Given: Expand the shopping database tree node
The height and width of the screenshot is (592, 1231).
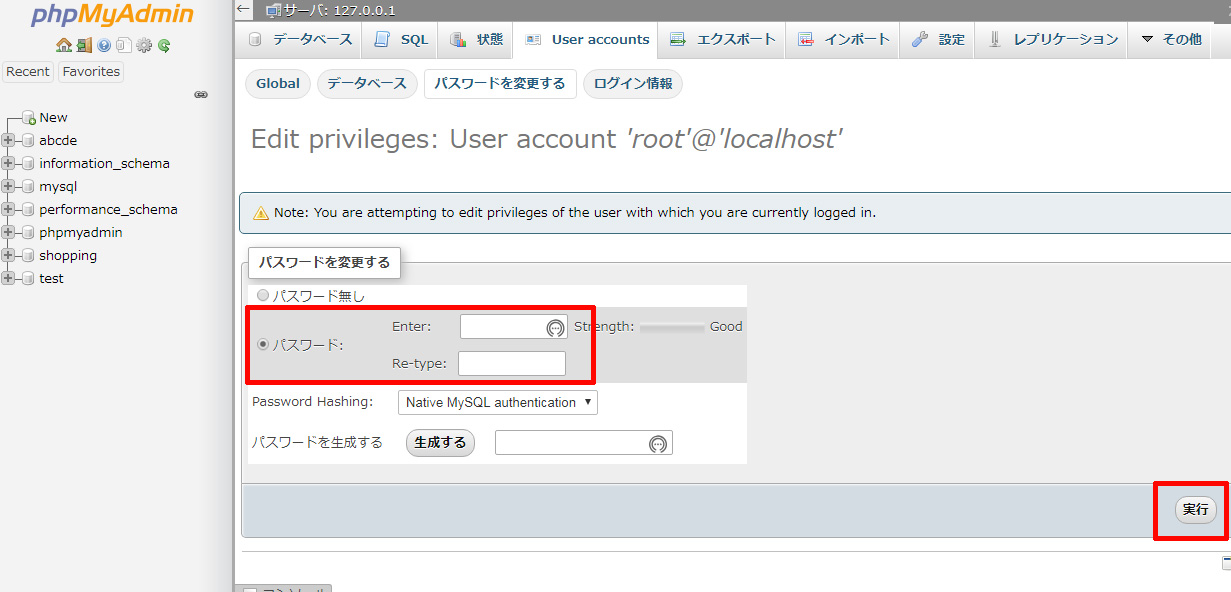Looking at the screenshot, I should 8,256.
